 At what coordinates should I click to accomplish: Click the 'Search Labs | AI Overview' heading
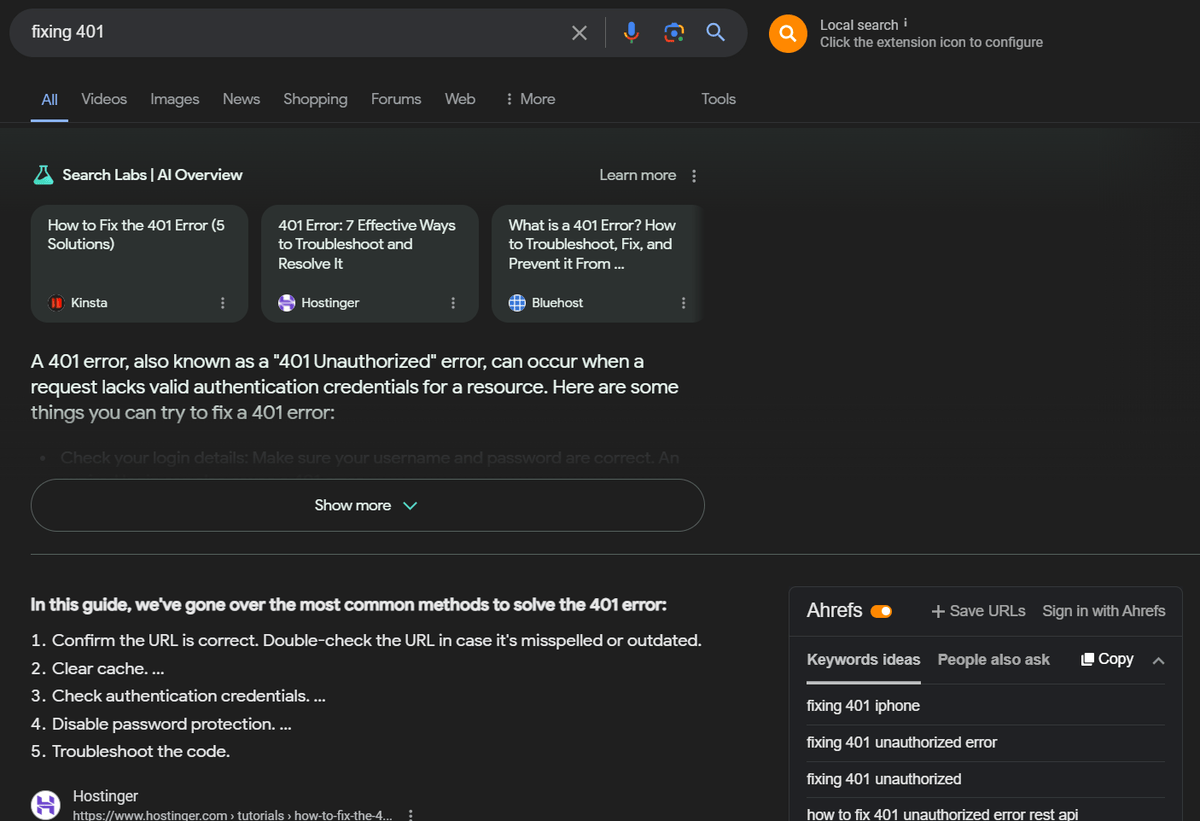click(x=152, y=175)
